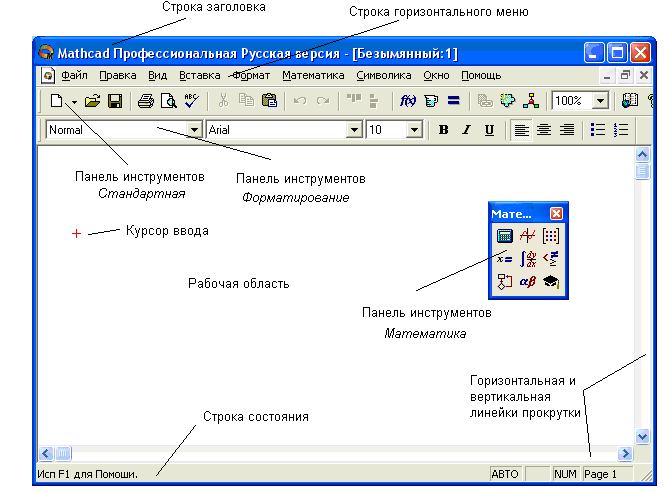Open the Окно menu
The height and width of the screenshot is (492, 666).
(x=436, y=76)
